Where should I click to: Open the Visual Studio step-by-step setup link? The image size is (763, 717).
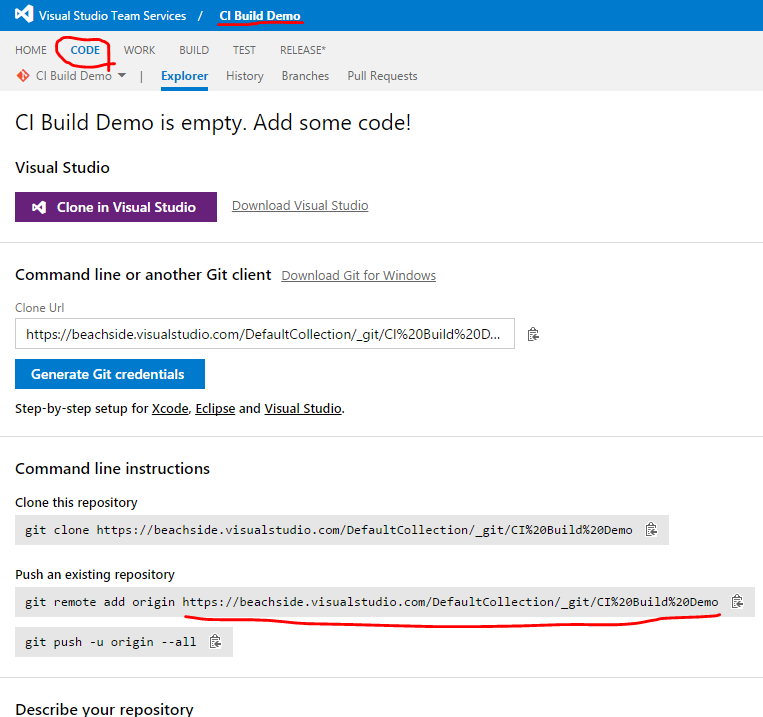pos(303,408)
